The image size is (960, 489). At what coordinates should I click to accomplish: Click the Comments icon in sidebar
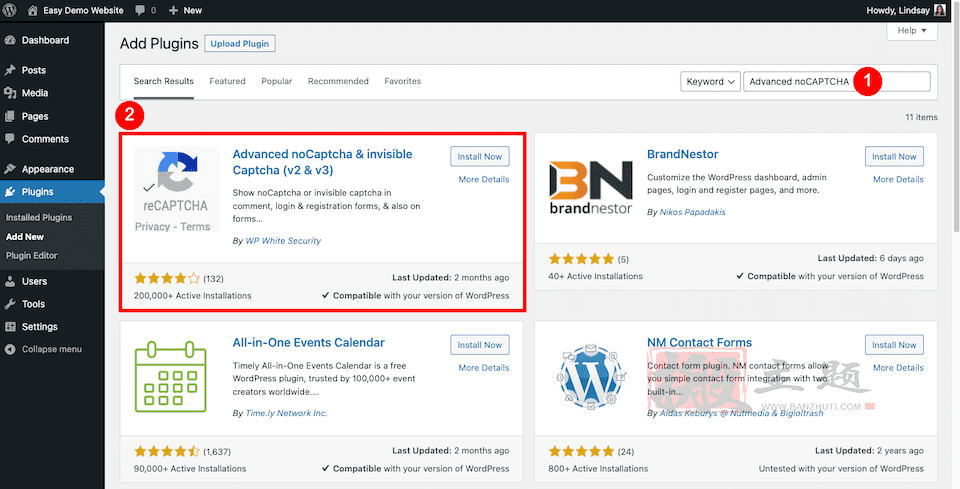(10, 139)
